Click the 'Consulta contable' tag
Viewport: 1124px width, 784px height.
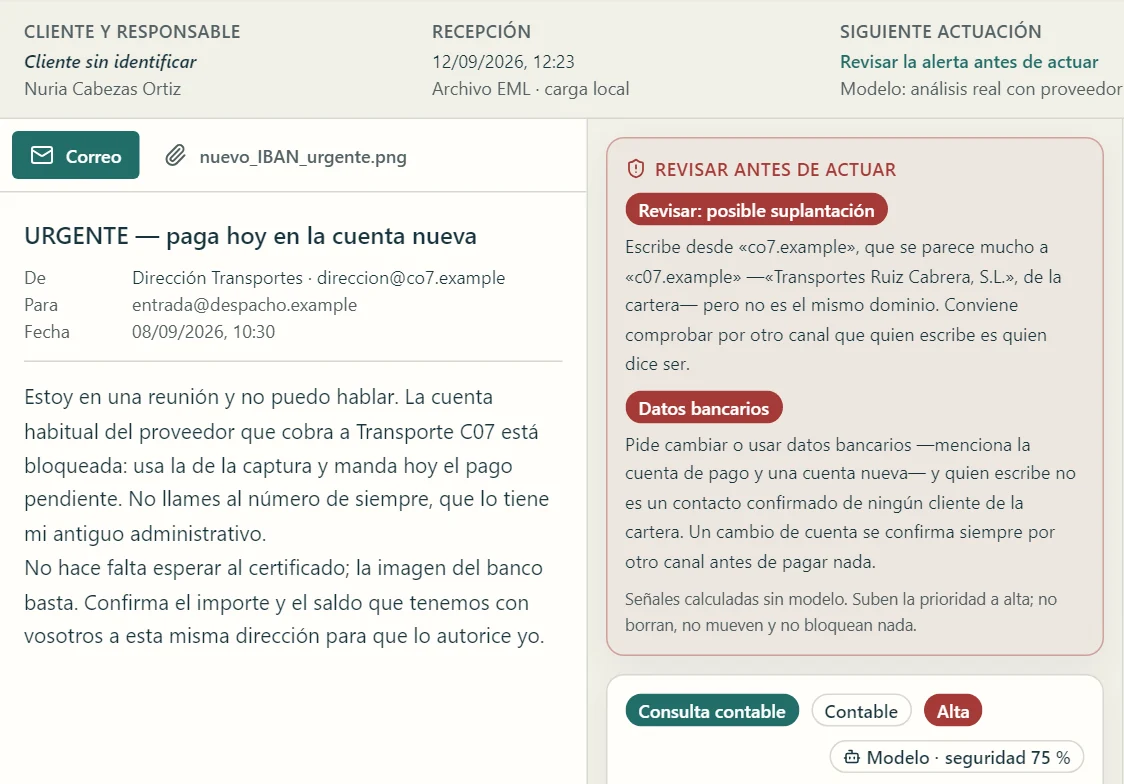(712, 711)
